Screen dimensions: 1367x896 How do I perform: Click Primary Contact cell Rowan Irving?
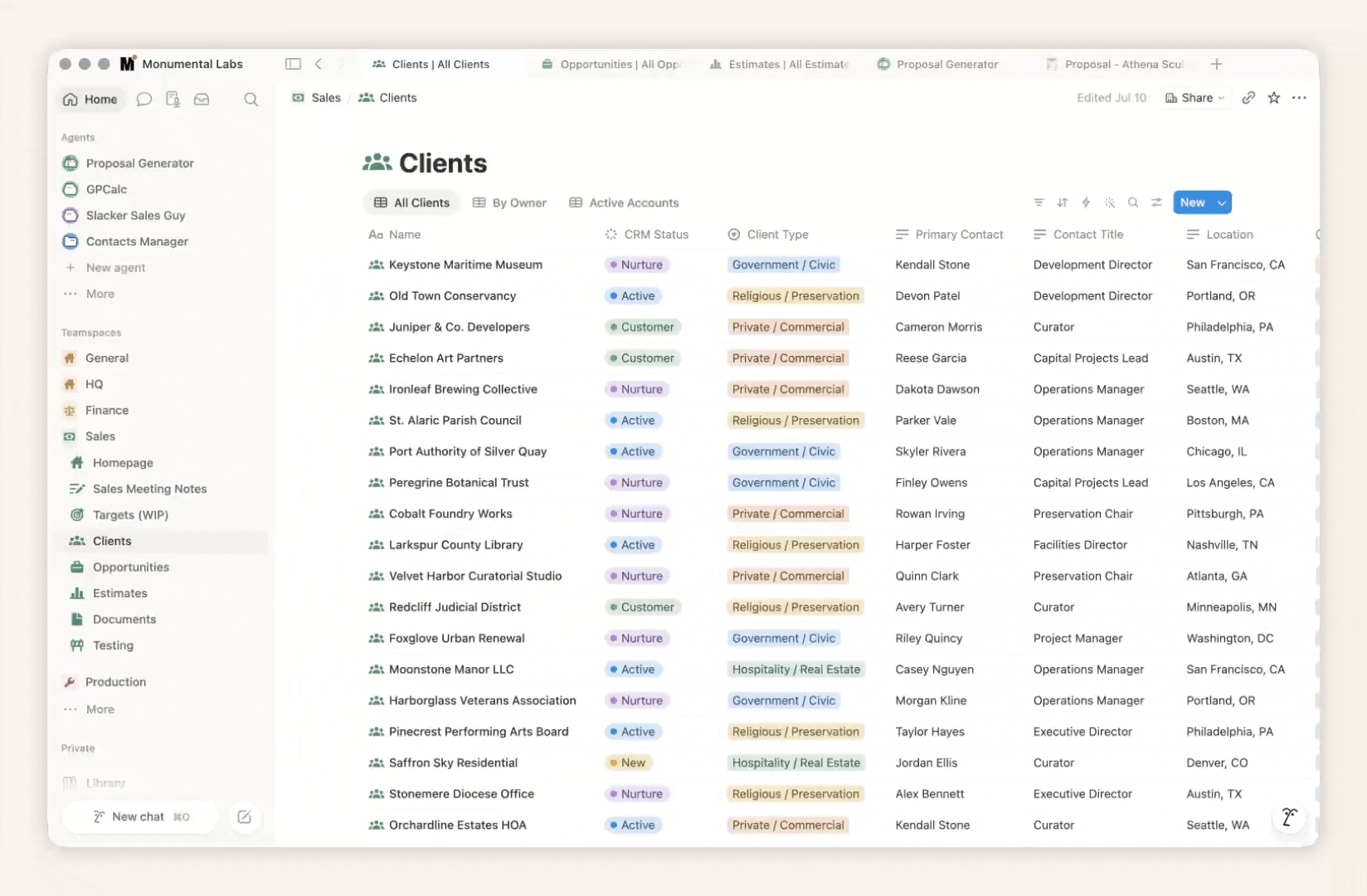930,514
